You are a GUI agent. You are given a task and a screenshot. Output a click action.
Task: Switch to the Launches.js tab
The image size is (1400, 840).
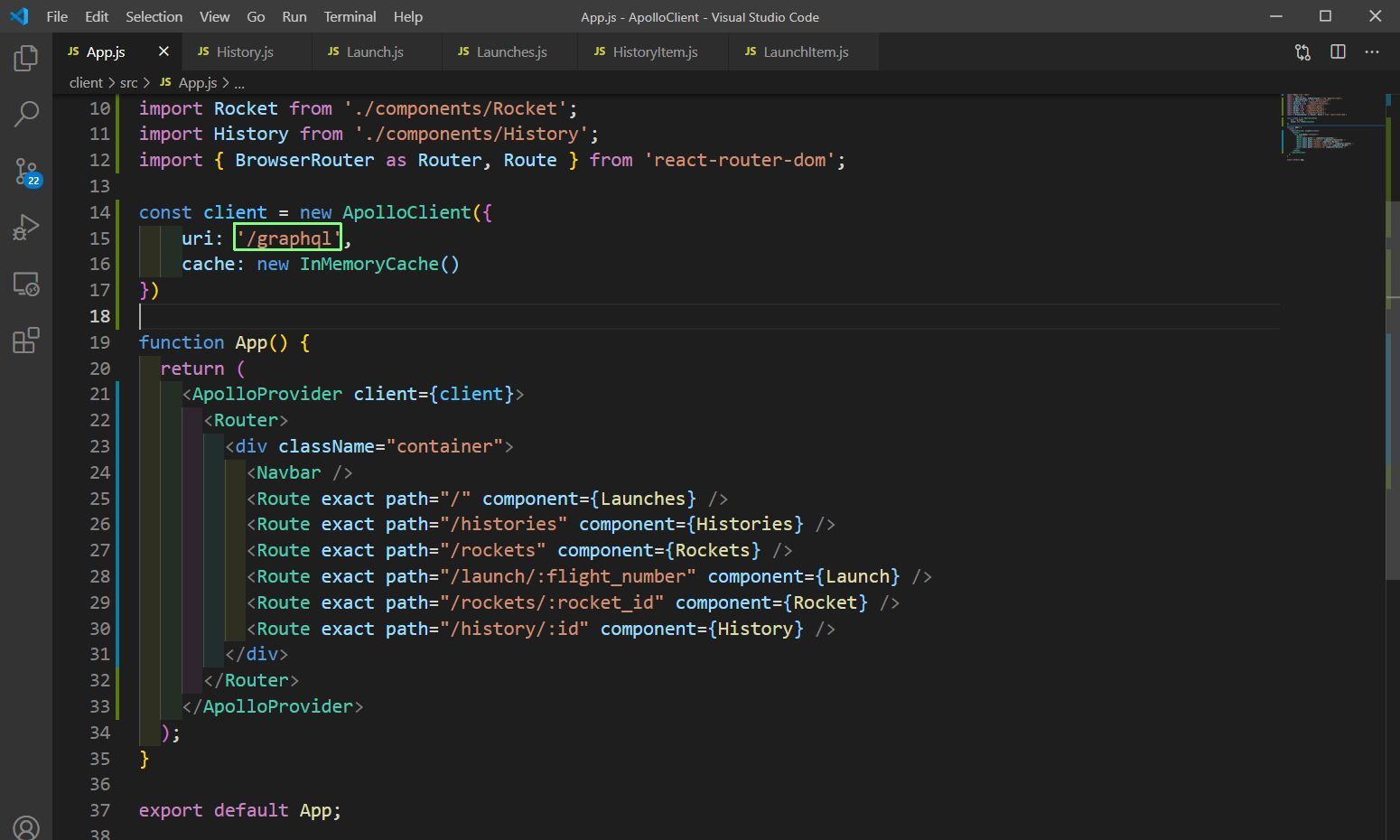pyautogui.click(x=511, y=51)
